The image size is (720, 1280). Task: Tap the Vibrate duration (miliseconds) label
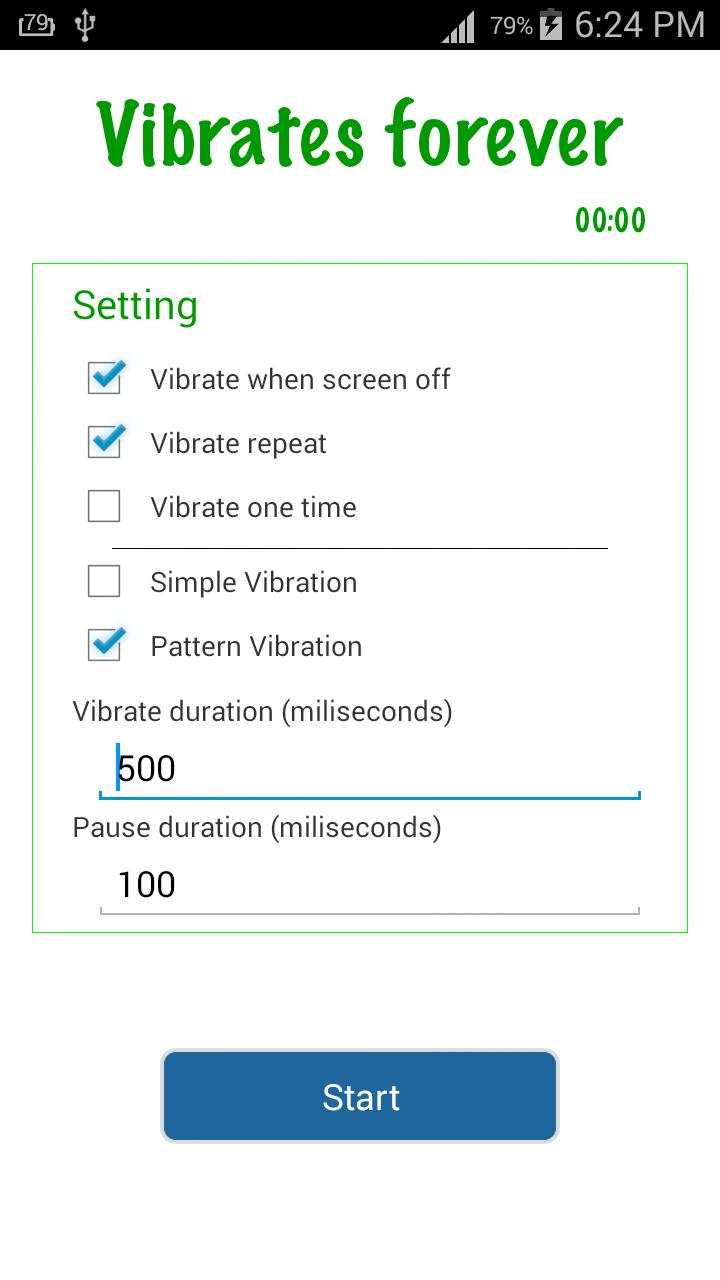[x=263, y=712]
